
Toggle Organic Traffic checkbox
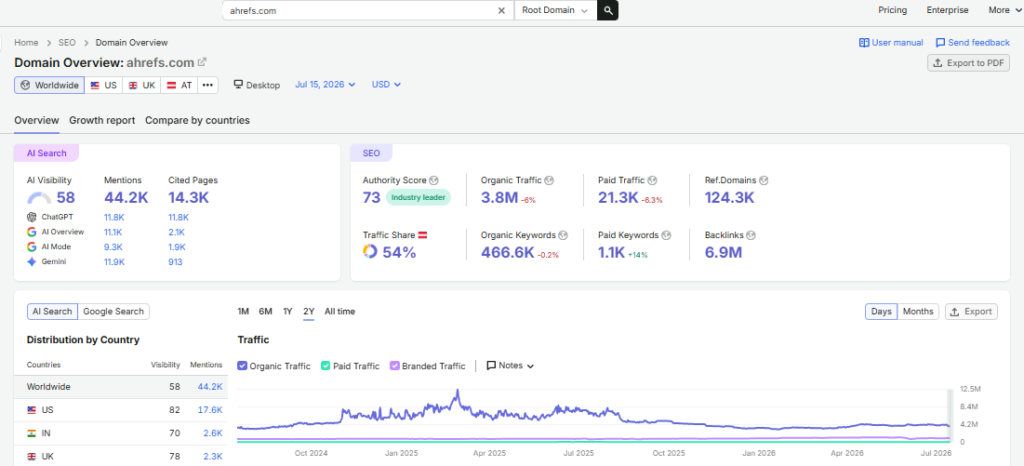point(242,366)
